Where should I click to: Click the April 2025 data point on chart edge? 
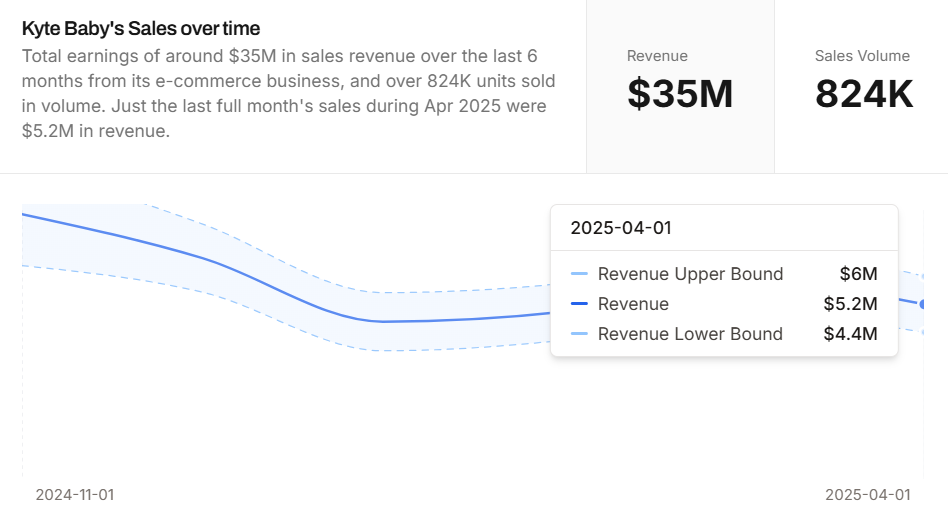click(x=922, y=304)
